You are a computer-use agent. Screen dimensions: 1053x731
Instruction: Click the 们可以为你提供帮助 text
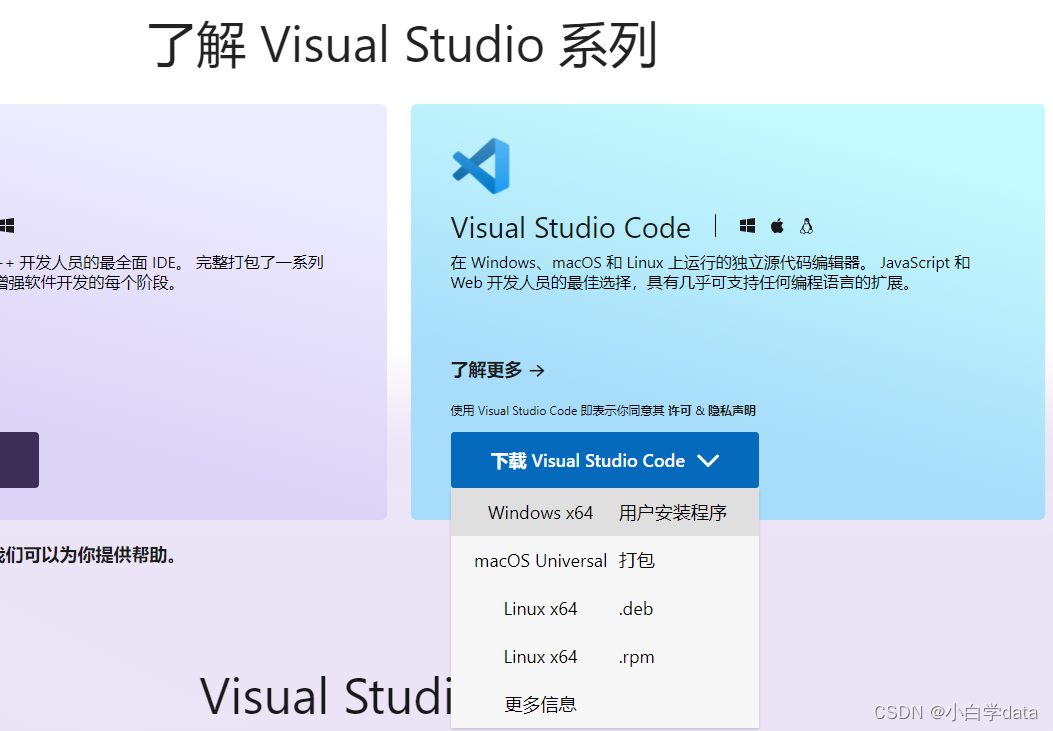[87, 556]
